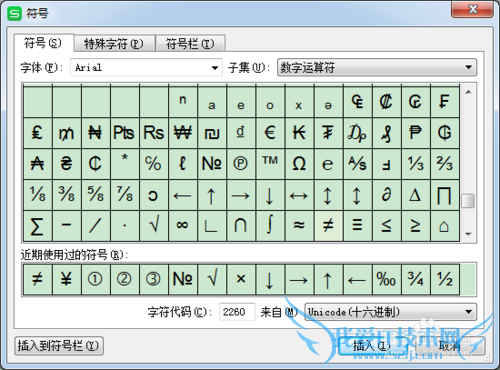Choose the partial derivative ∂ symbol

click(386, 195)
